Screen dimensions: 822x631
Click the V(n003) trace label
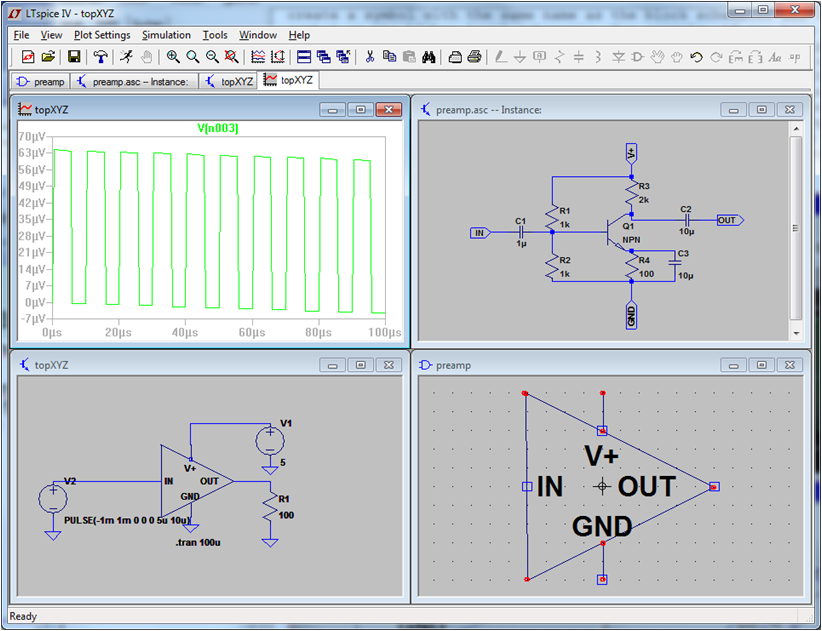click(217, 128)
